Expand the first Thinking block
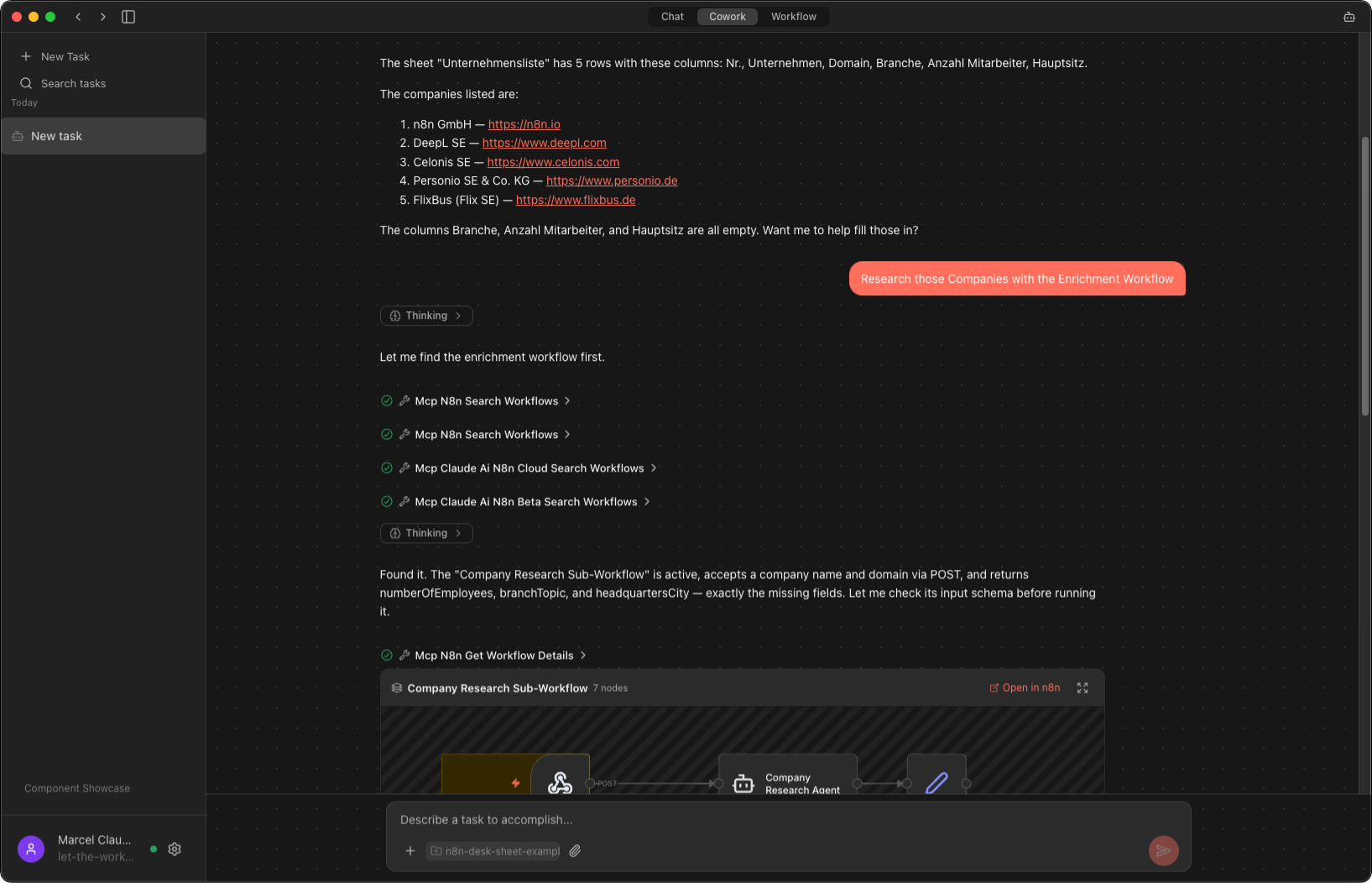 pos(426,316)
